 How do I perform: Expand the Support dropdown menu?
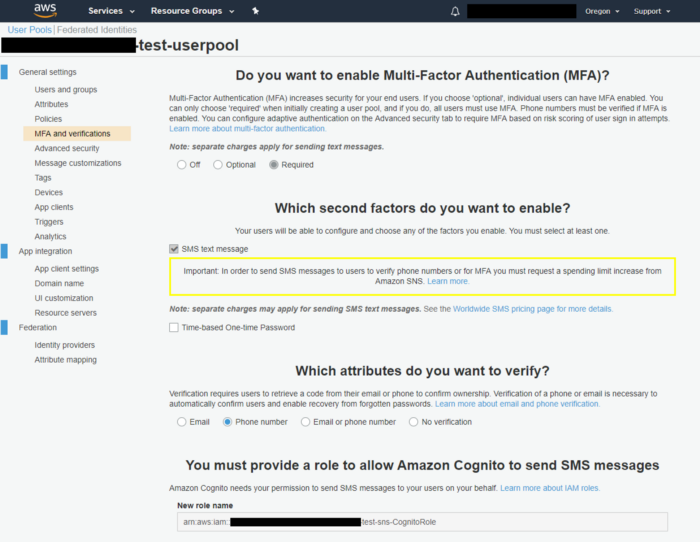click(652, 11)
